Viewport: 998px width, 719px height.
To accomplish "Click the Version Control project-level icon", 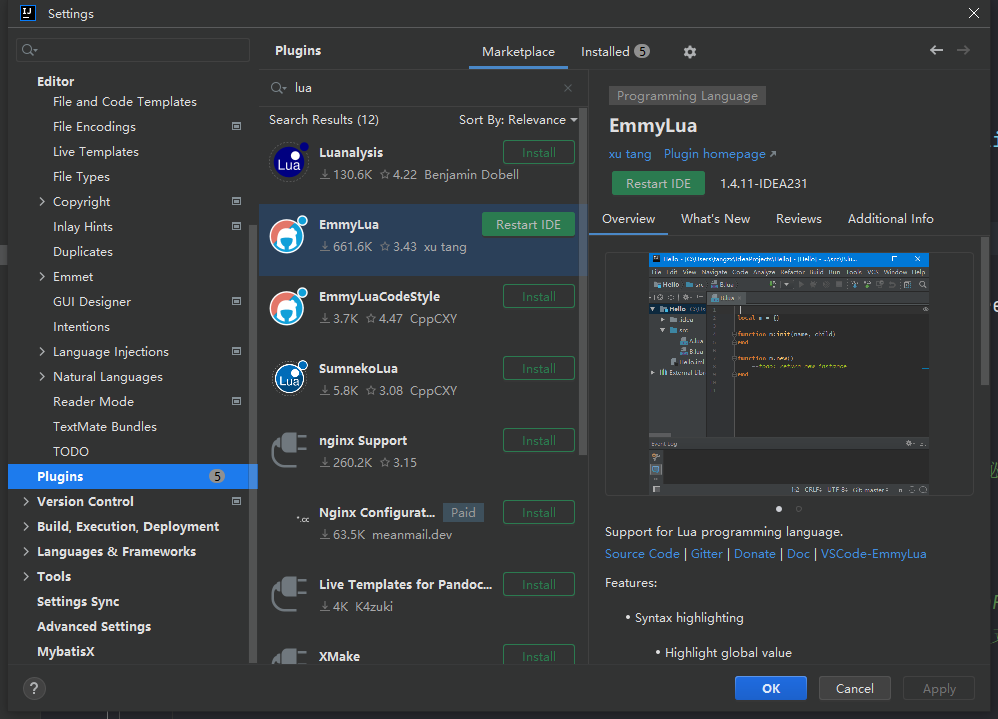I will point(236,501).
